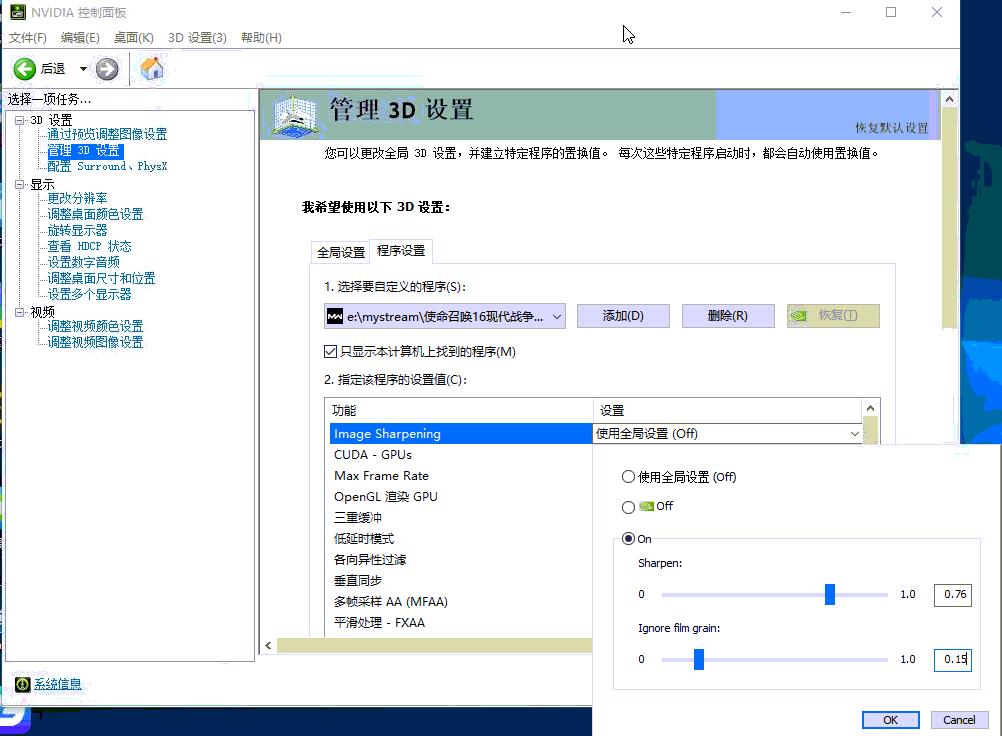Open the 编辑(E) menu
Viewport: 1002px width, 736px height.
[80, 38]
